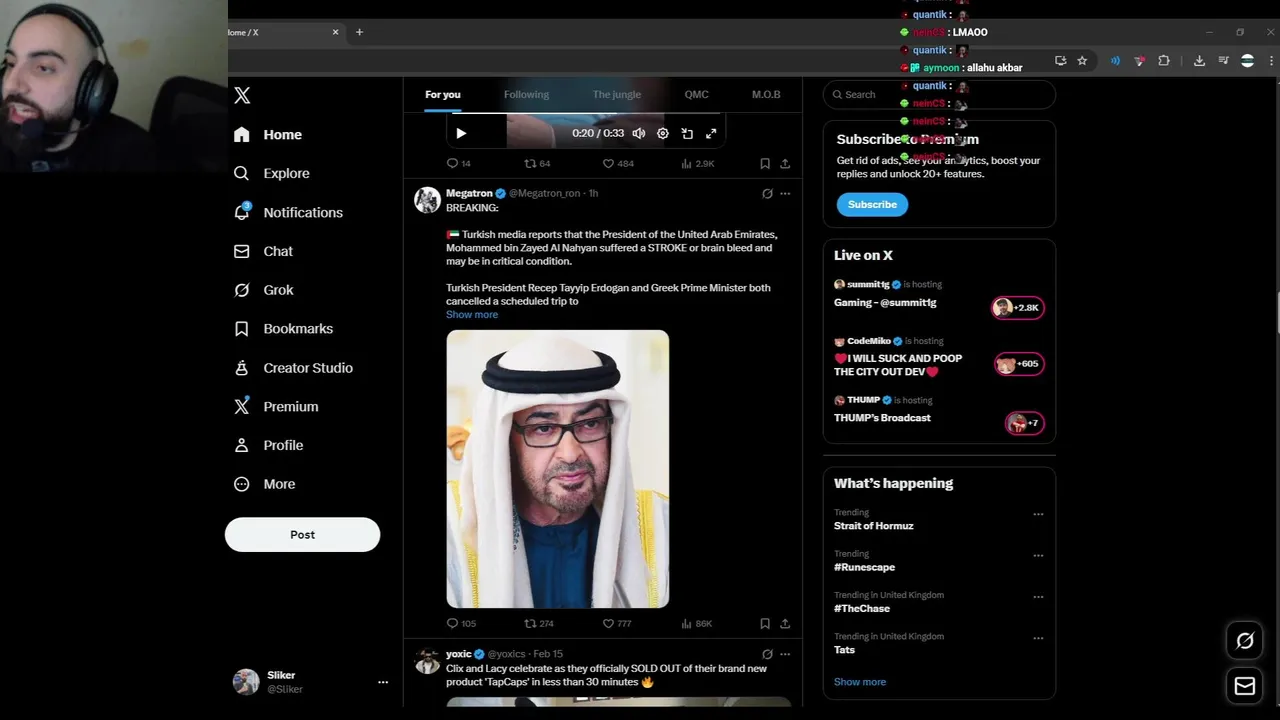Open Premium in the sidebar
The image size is (1280, 720).
(276, 406)
